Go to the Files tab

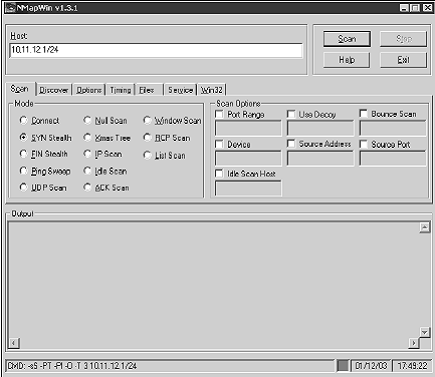click(149, 90)
